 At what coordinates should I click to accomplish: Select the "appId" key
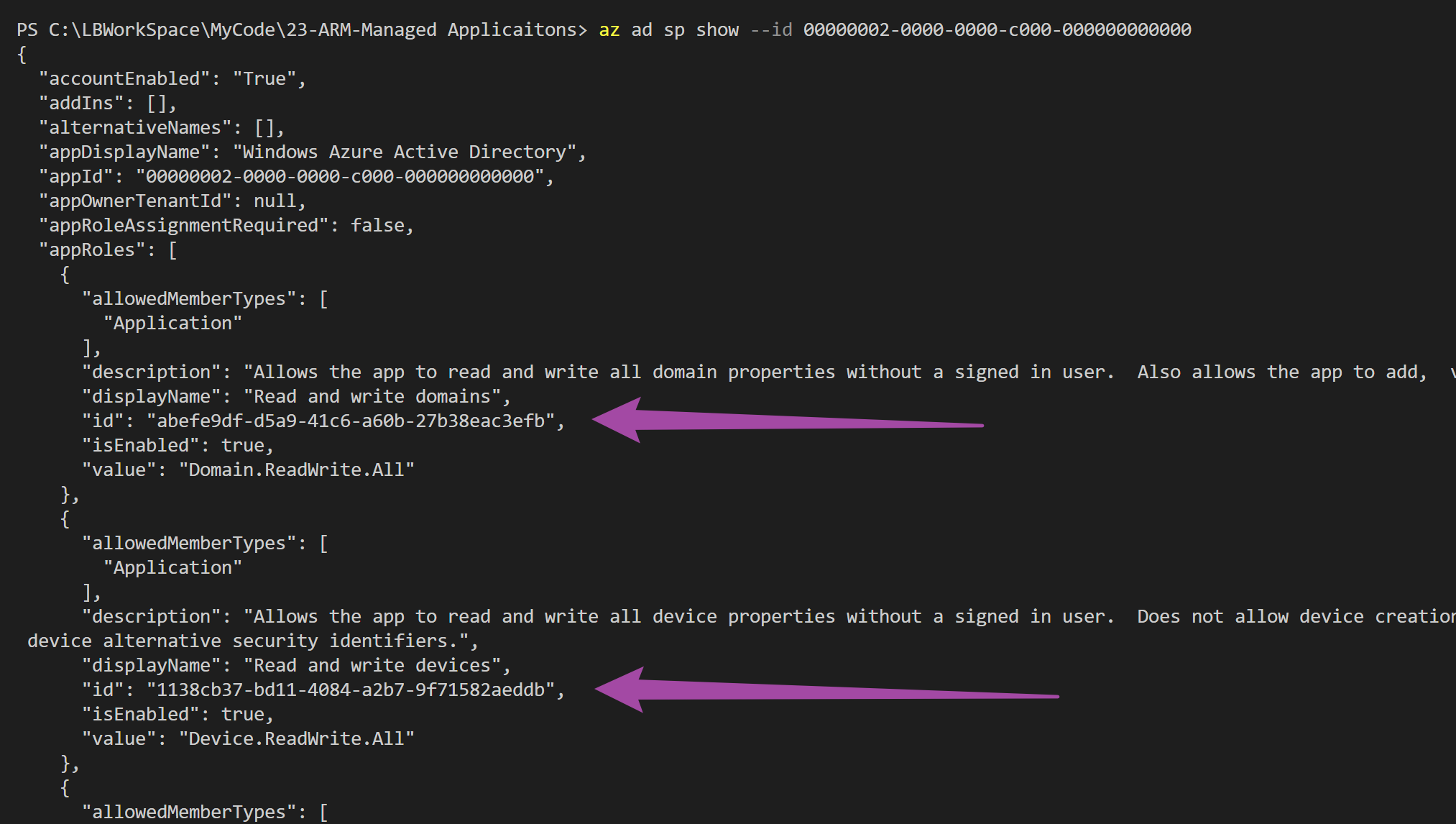[x=75, y=177]
